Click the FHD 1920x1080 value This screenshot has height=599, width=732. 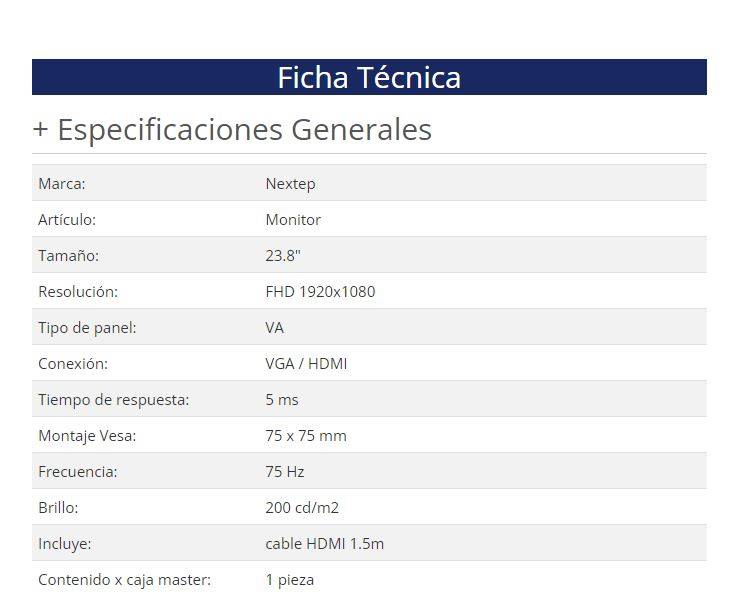(320, 292)
